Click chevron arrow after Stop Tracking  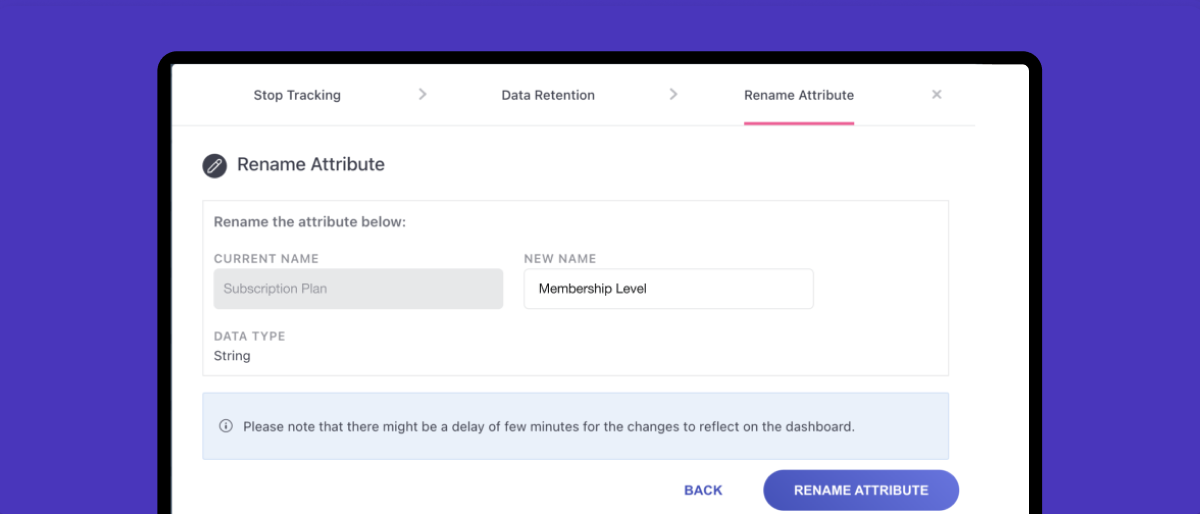tap(422, 94)
